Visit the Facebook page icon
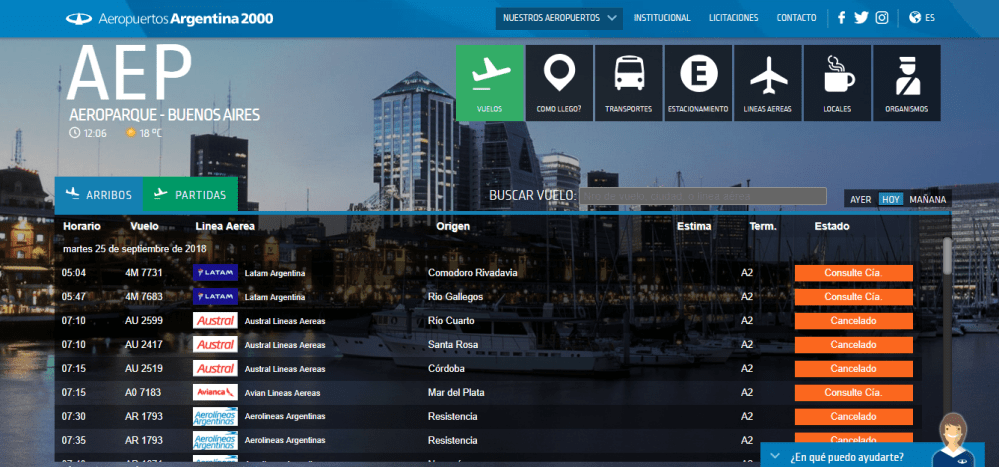Viewport: 999px width, 467px height. point(841,18)
